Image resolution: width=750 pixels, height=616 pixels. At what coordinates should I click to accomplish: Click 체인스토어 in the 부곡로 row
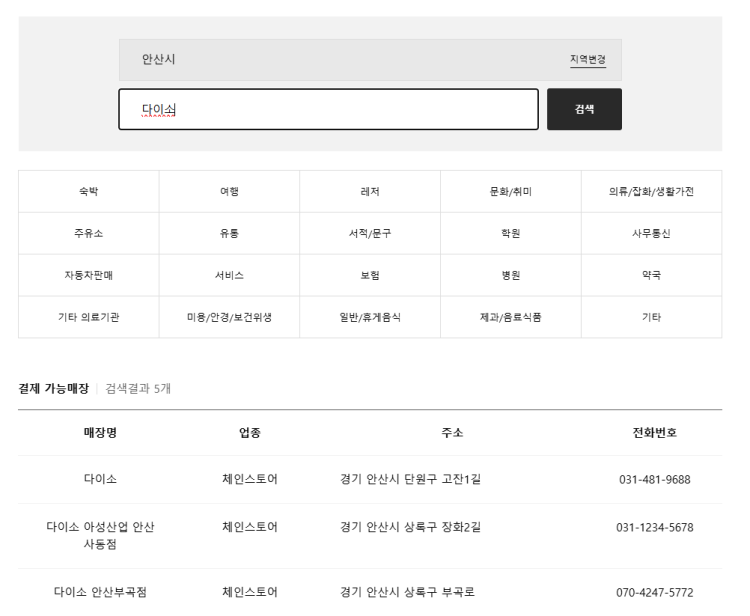pyautogui.click(x=250, y=592)
